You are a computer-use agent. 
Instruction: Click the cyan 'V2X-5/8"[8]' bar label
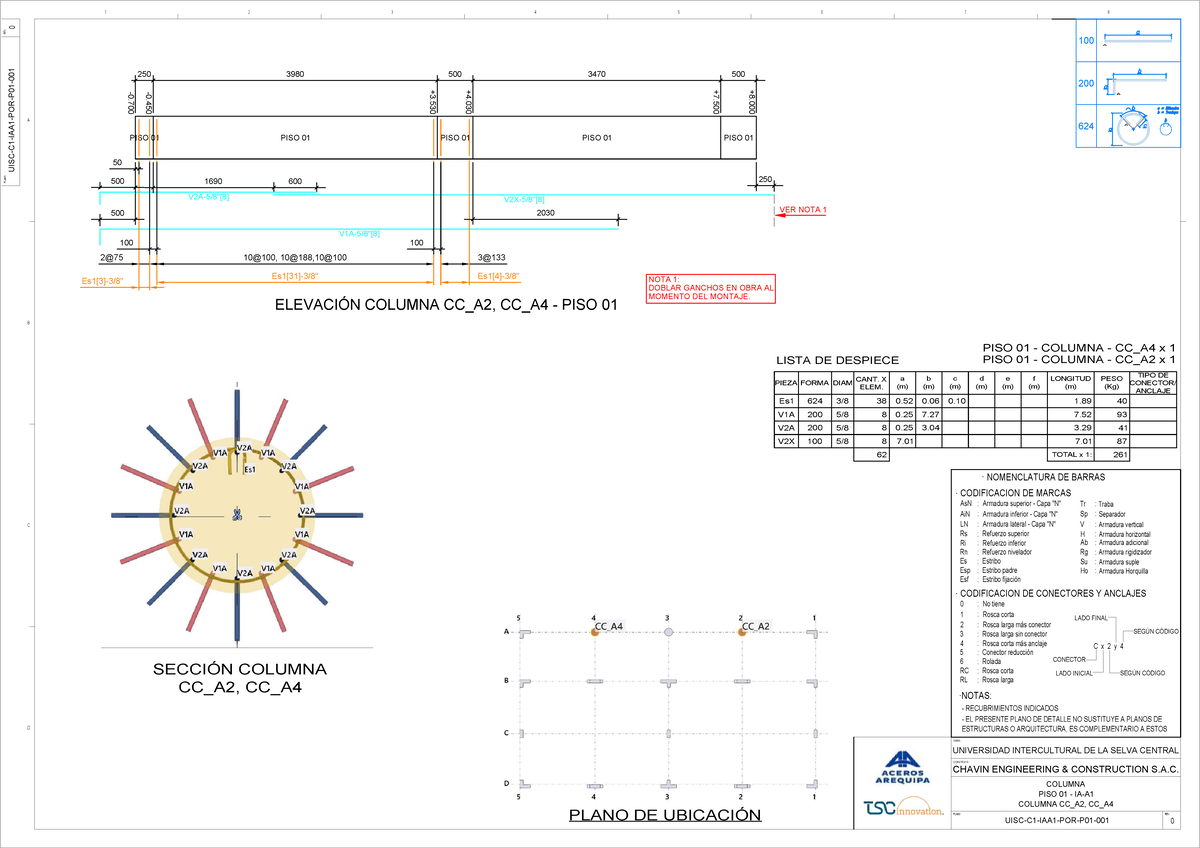coord(524,199)
